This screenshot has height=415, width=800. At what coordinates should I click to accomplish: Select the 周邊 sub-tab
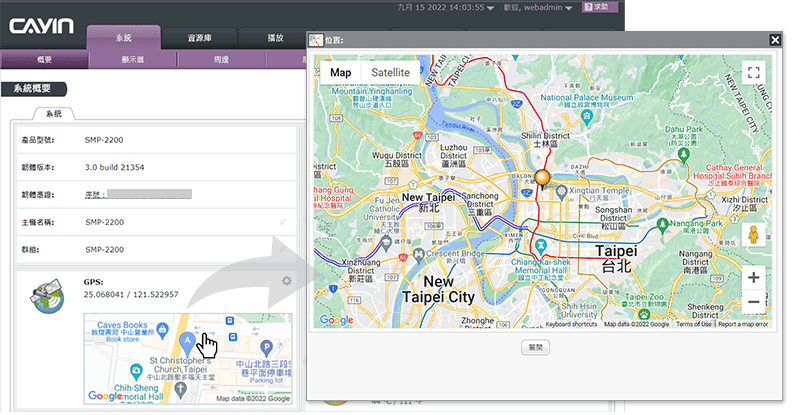point(221,60)
